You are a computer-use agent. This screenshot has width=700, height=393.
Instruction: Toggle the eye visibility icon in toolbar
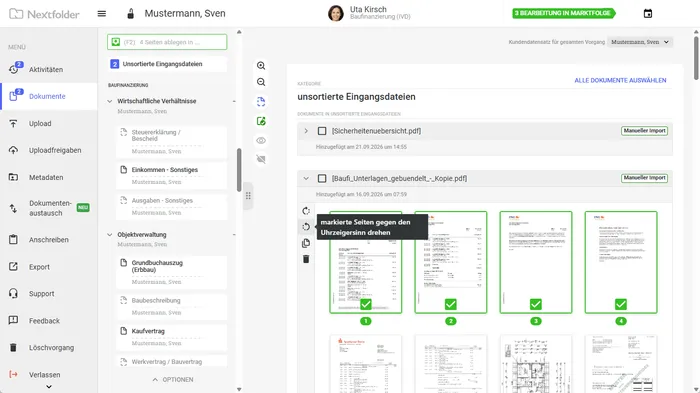click(x=261, y=141)
